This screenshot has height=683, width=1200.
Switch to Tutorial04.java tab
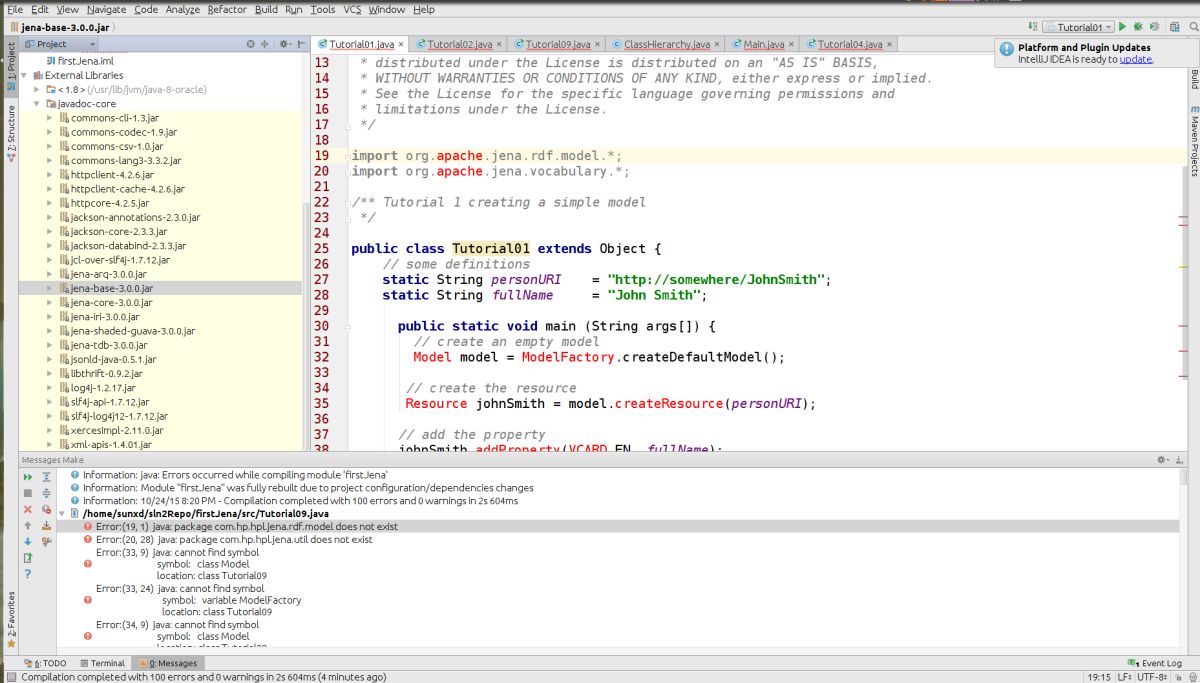click(x=849, y=44)
